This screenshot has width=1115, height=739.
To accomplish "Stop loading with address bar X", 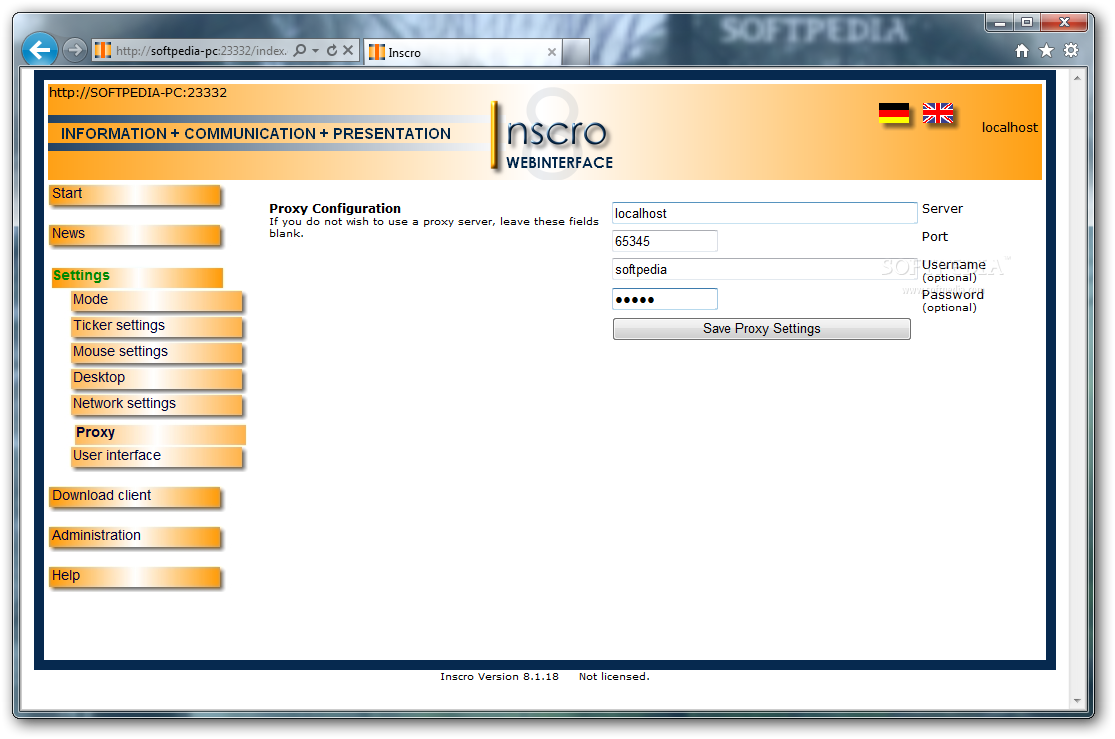I will [348, 50].
